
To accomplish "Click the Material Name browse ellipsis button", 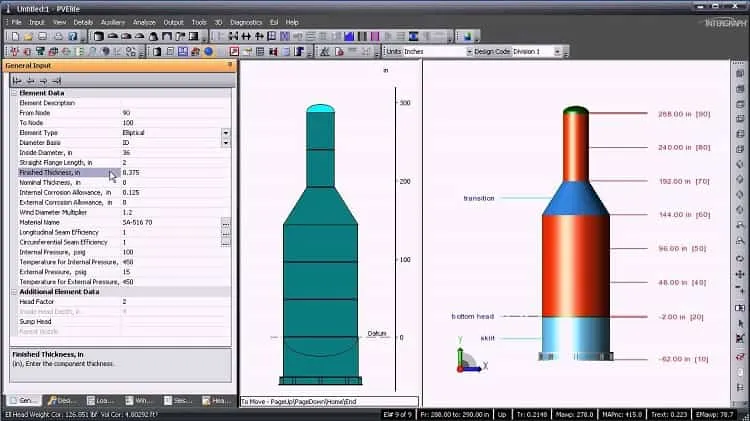I will pos(225,222).
